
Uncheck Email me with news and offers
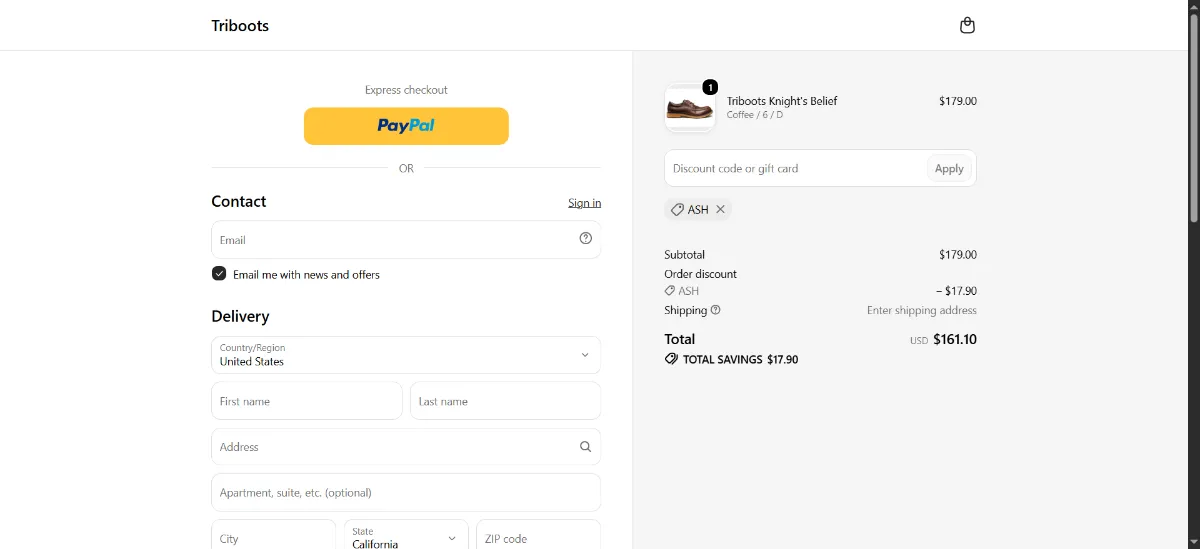coord(219,274)
